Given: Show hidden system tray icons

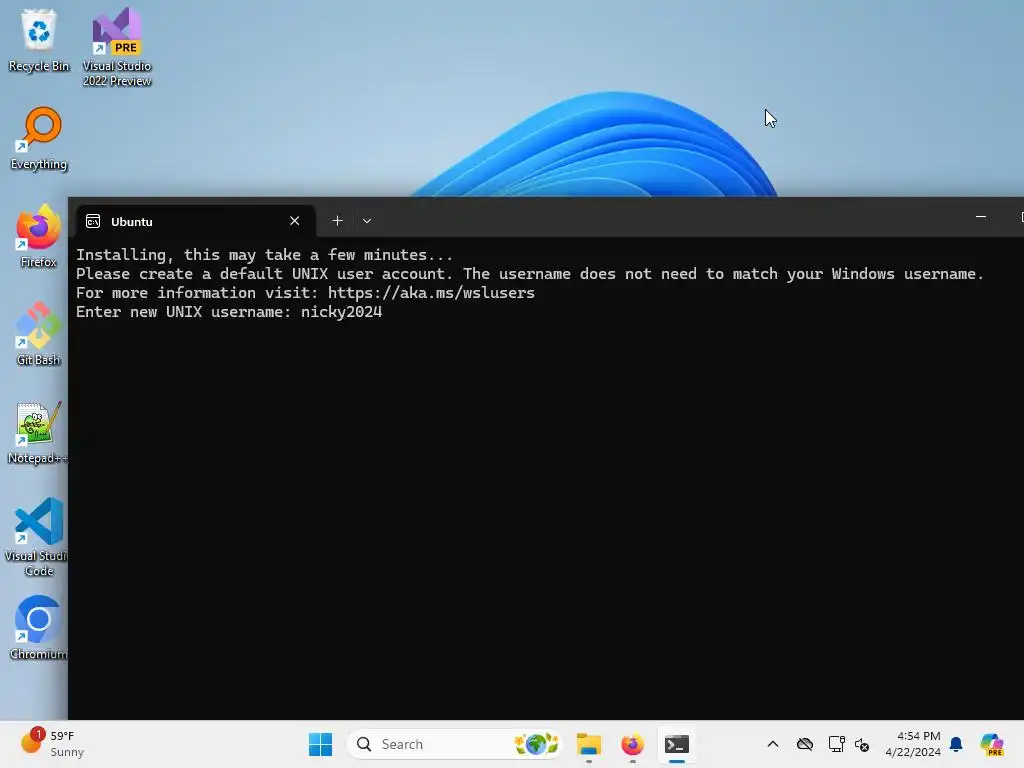Looking at the screenshot, I should coord(773,744).
